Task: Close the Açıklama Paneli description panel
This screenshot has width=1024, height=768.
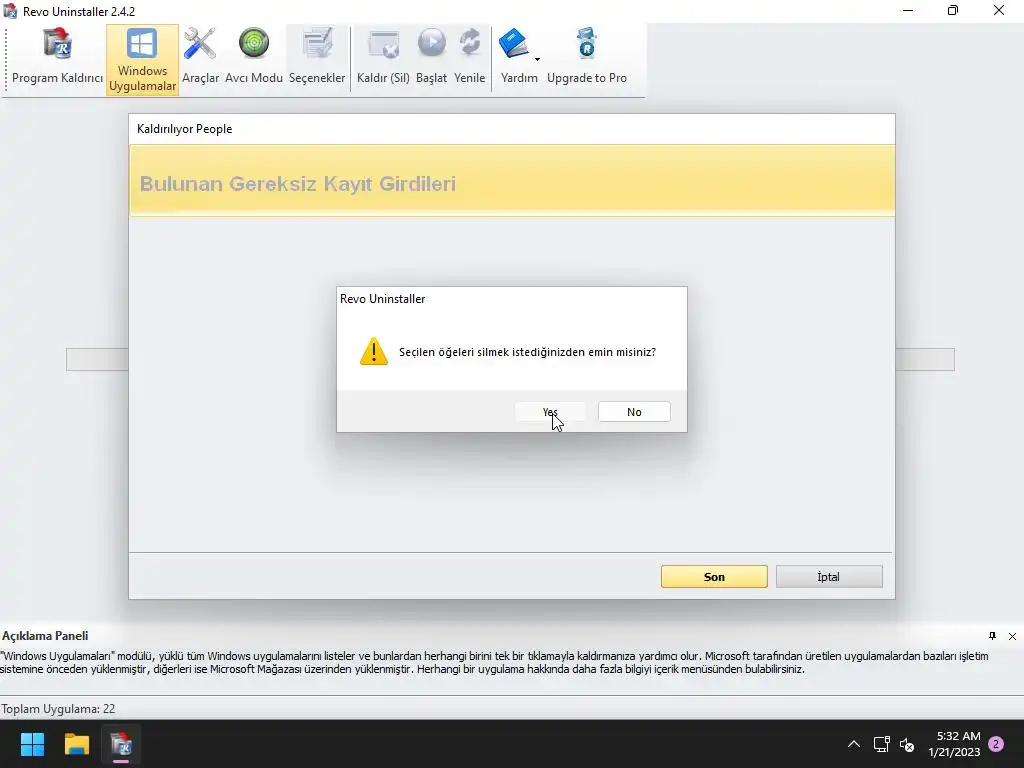Action: pyautogui.click(x=1012, y=636)
